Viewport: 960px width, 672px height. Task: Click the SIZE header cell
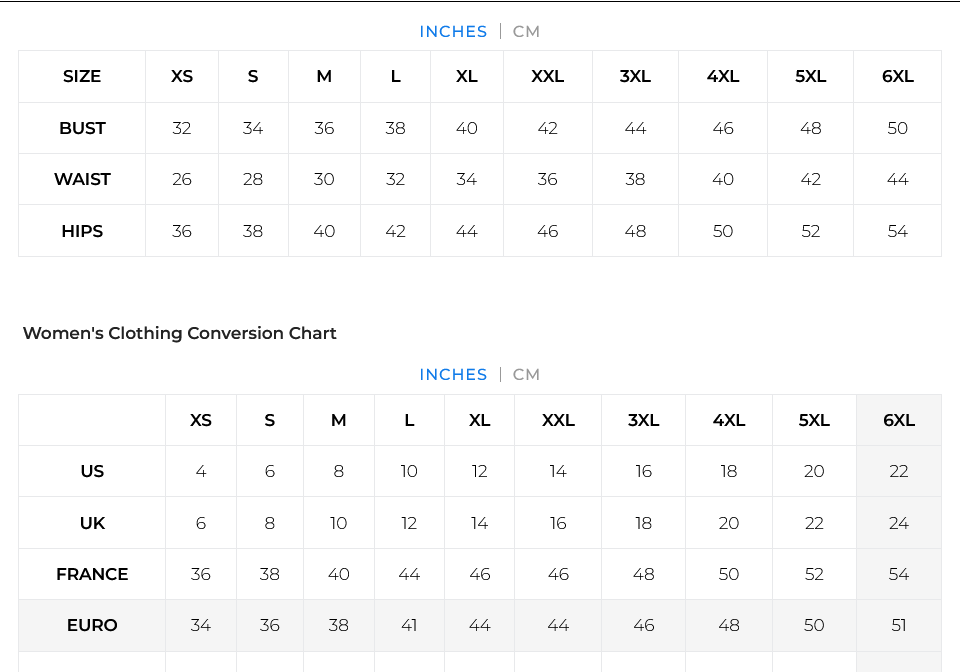82,76
